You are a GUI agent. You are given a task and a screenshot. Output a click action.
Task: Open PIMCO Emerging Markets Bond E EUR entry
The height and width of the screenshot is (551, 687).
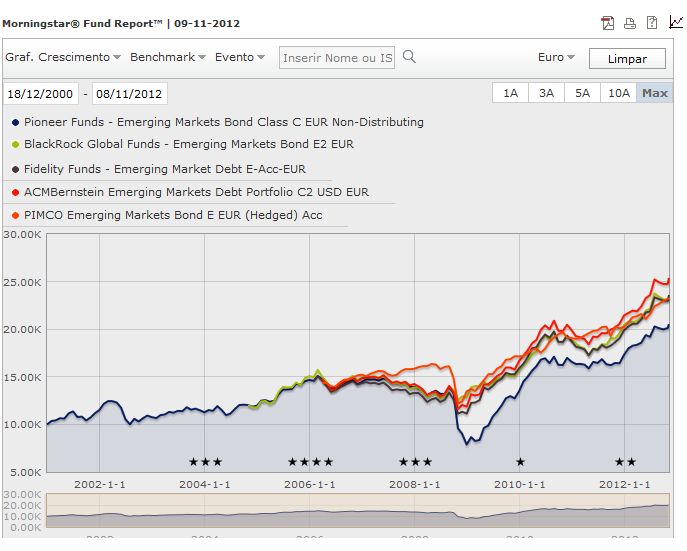tap(173, 215)
